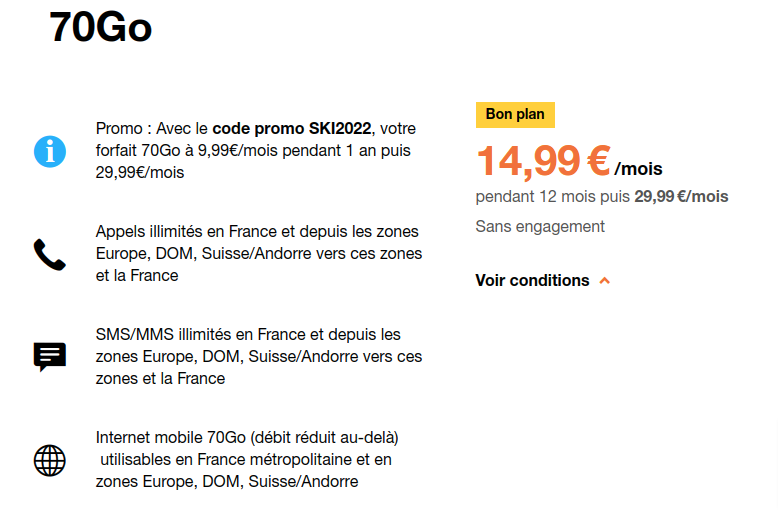Click the Appels illimités description text

pyautogui.click(x=258, y=254)
